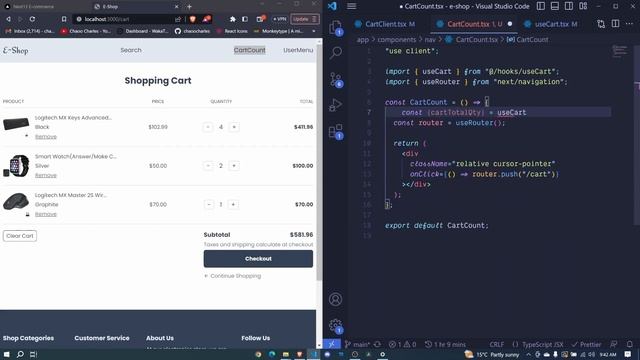640x360 pixels.
Task: Open the VS Code hamburger application menu
Action: [x=351, y=6]
